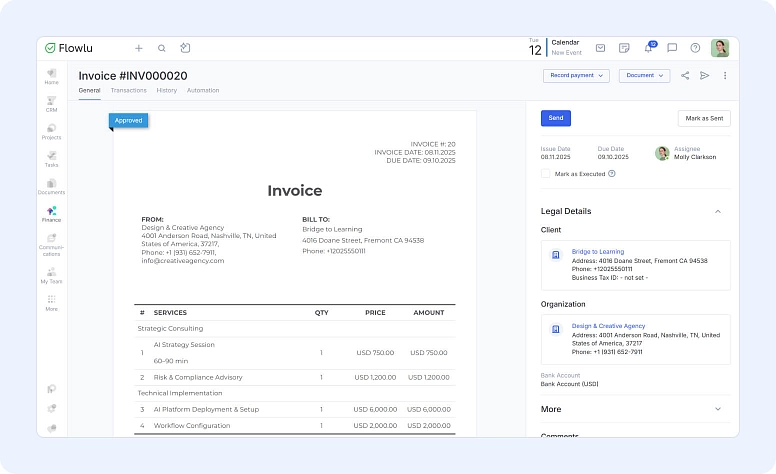Click the Mark as Sent button

point(704,118)
